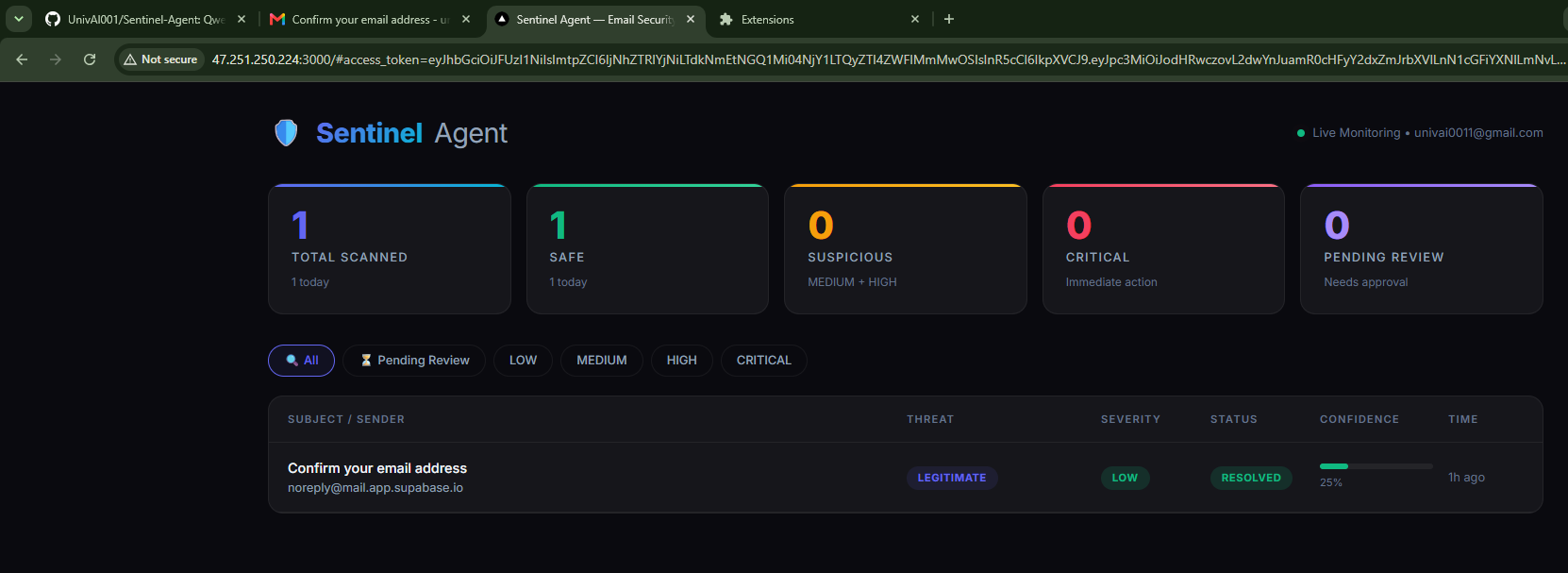Select the Sentinel Agent Email Security tab
Screen dimensions: 1568x573
click(595, 19)
